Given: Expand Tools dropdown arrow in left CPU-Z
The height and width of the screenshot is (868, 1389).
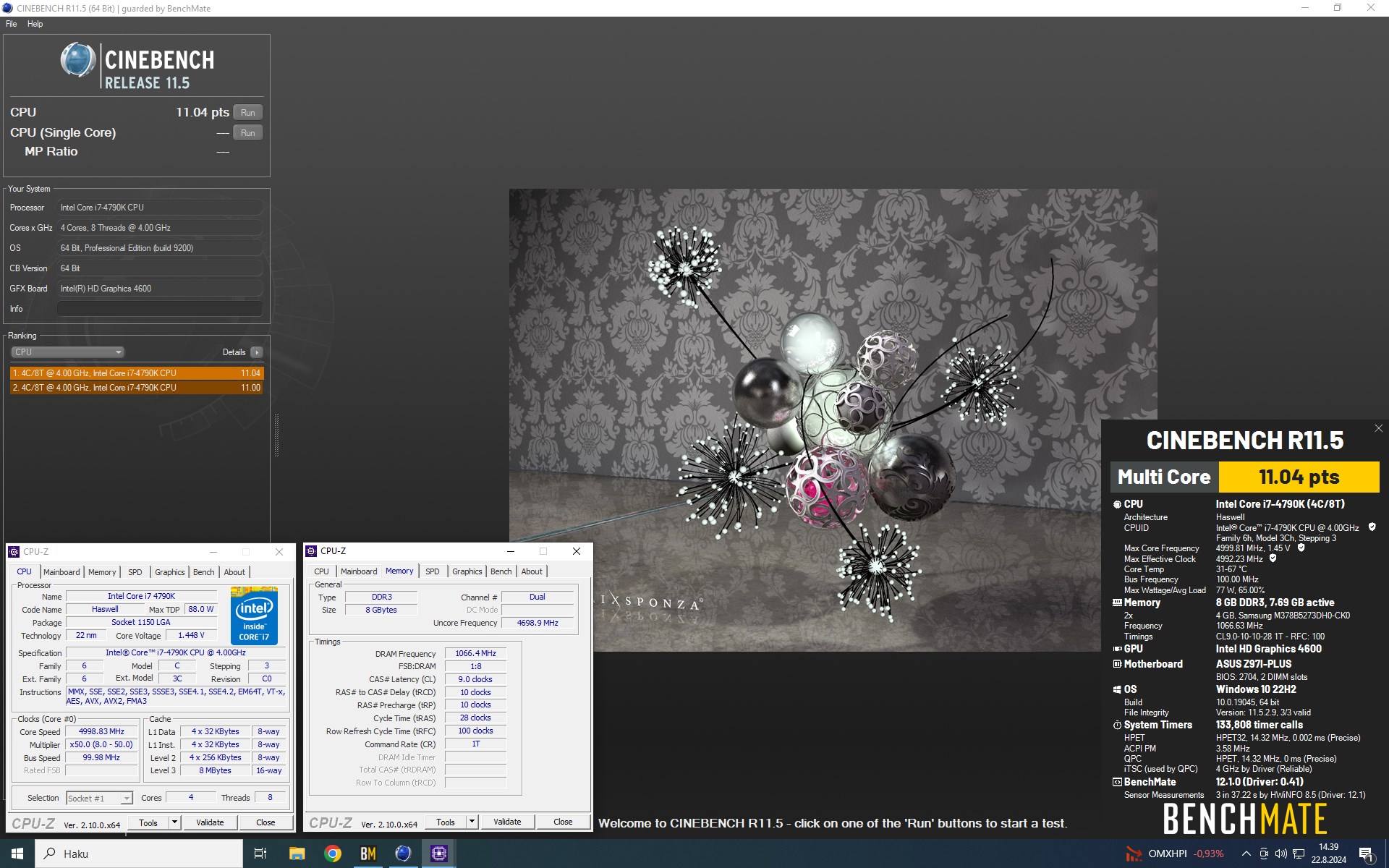Looking at the screenshot, I should pos(174,823).
